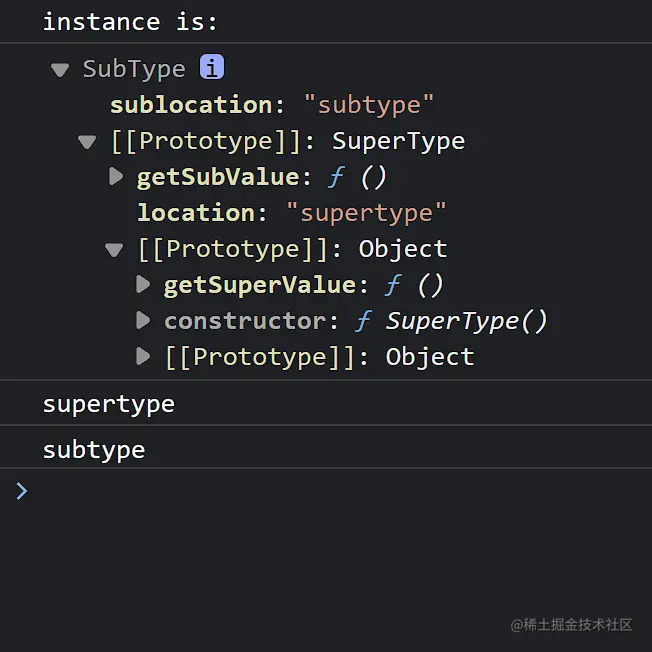Screen dimensions: 652x652
Task: Click the getSuperValue property label
Action: (259, 285)
